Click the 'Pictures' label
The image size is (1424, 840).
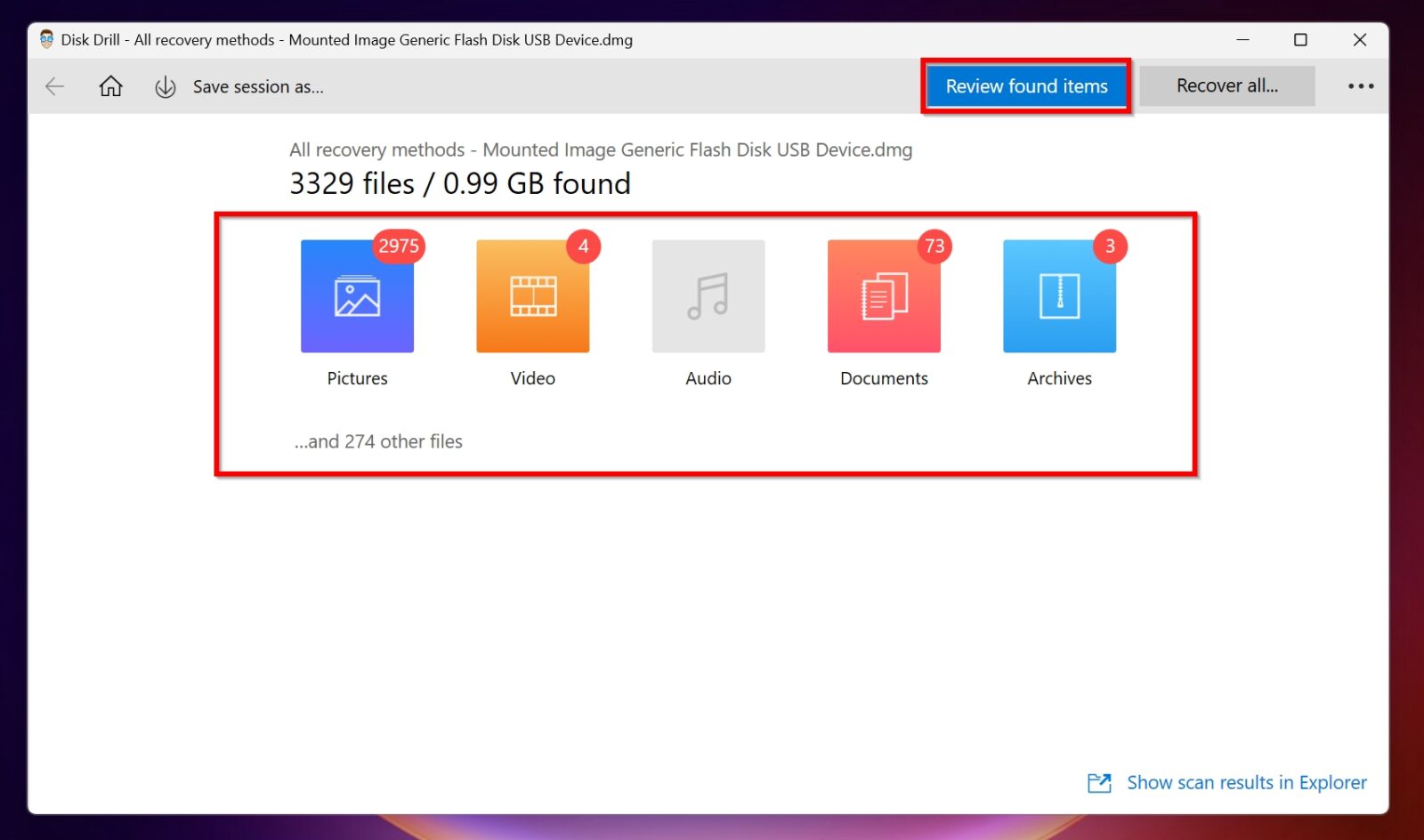tap(357, 378)
